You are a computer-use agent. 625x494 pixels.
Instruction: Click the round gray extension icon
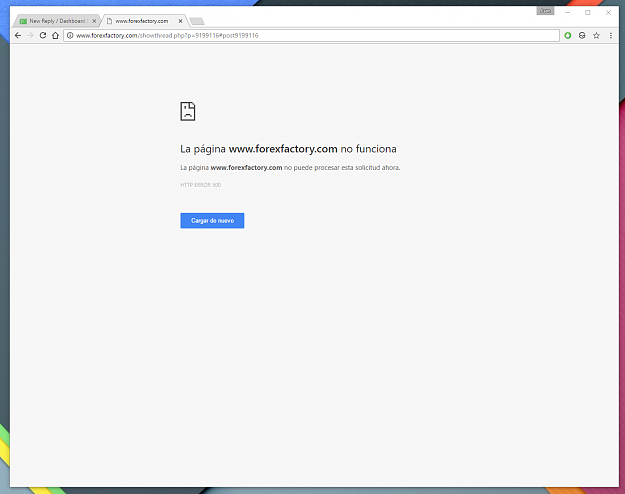coord(582,35)
